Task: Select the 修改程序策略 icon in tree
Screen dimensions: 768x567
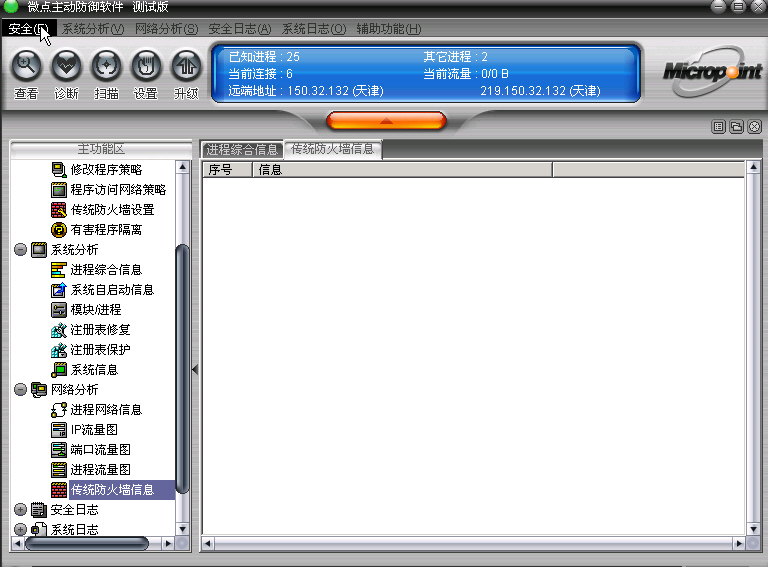Action: [59, 170]
